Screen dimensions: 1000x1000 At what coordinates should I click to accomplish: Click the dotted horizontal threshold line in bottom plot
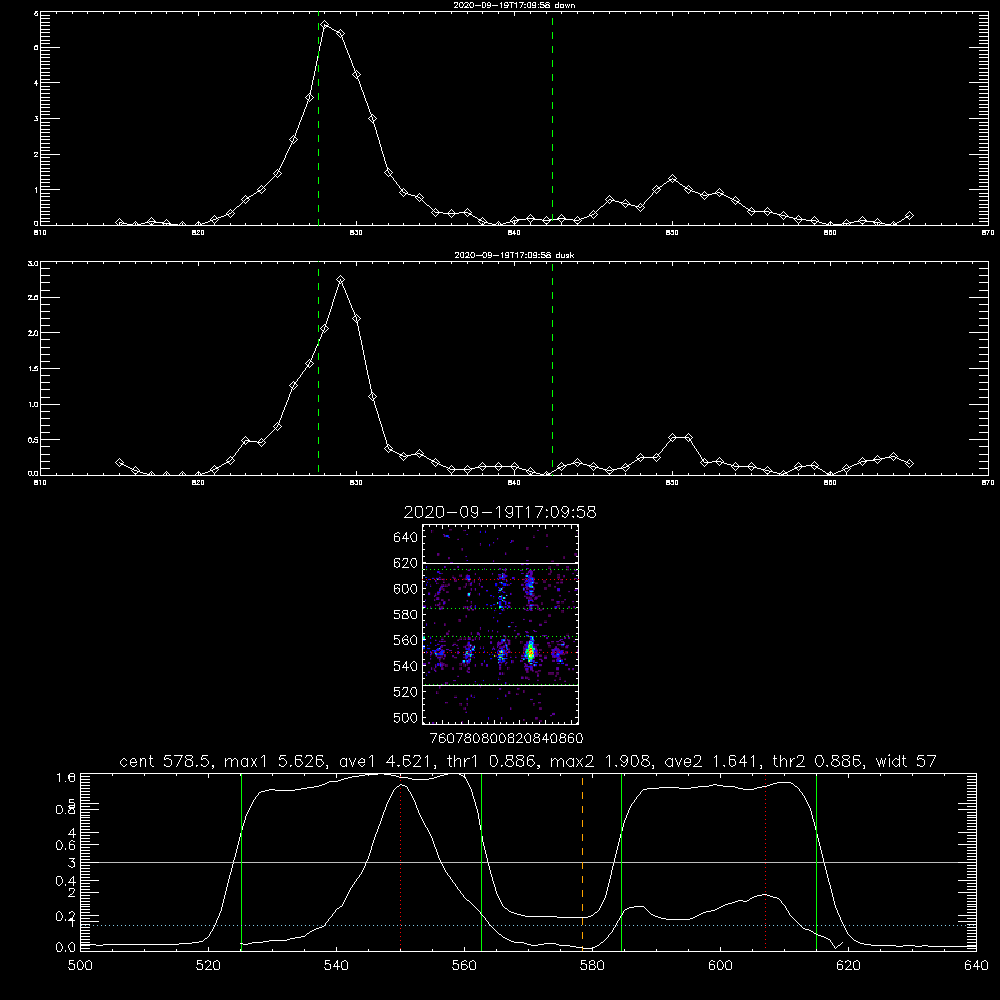(x=528, y=925)
